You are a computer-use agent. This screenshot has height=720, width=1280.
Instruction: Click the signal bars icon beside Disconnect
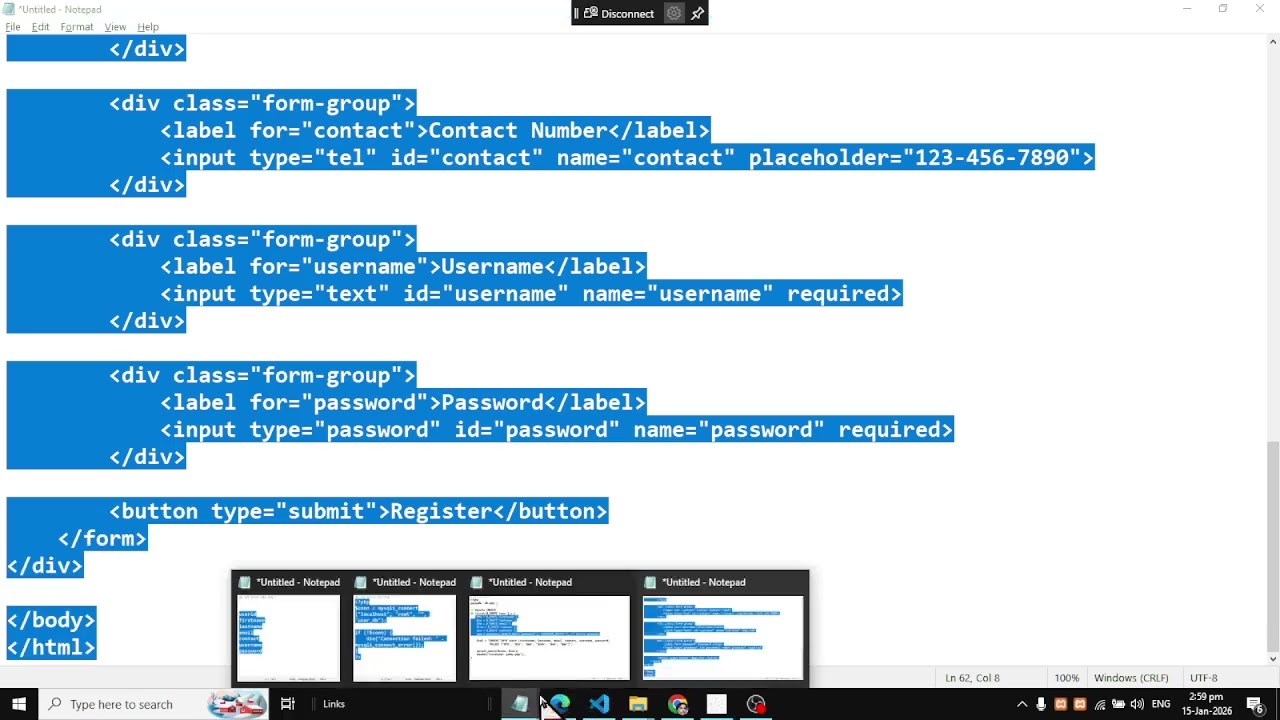(577, 13)
